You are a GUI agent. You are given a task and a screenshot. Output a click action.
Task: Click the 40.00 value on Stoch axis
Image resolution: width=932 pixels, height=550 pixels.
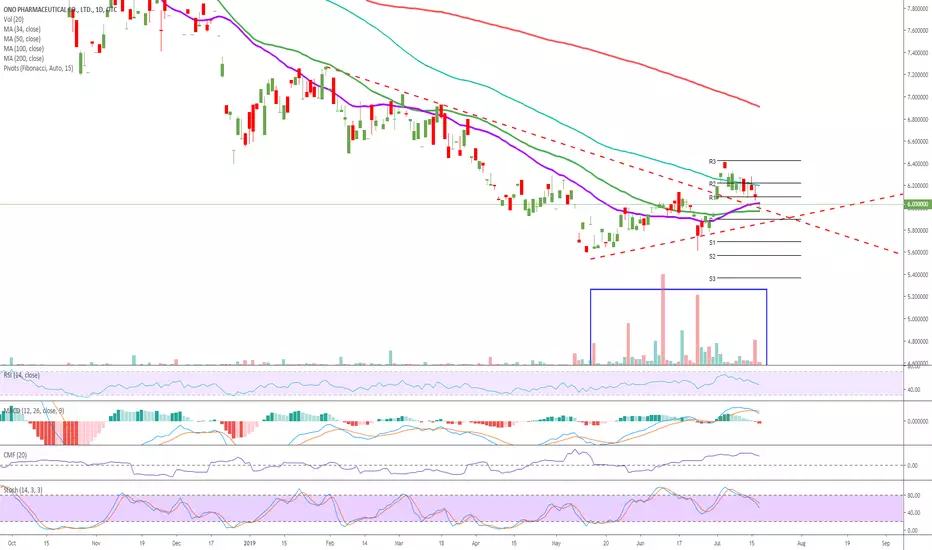[913, 513]
